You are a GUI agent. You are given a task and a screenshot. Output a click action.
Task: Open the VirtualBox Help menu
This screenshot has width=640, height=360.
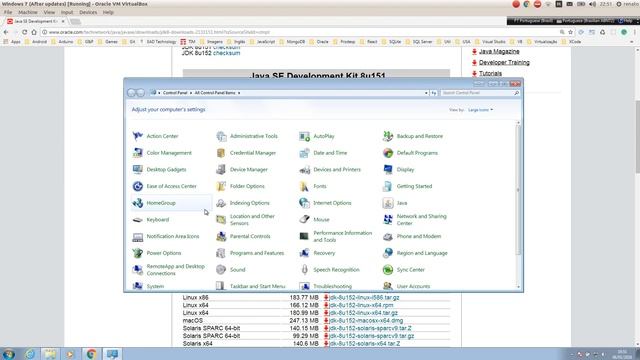[108, 12]
